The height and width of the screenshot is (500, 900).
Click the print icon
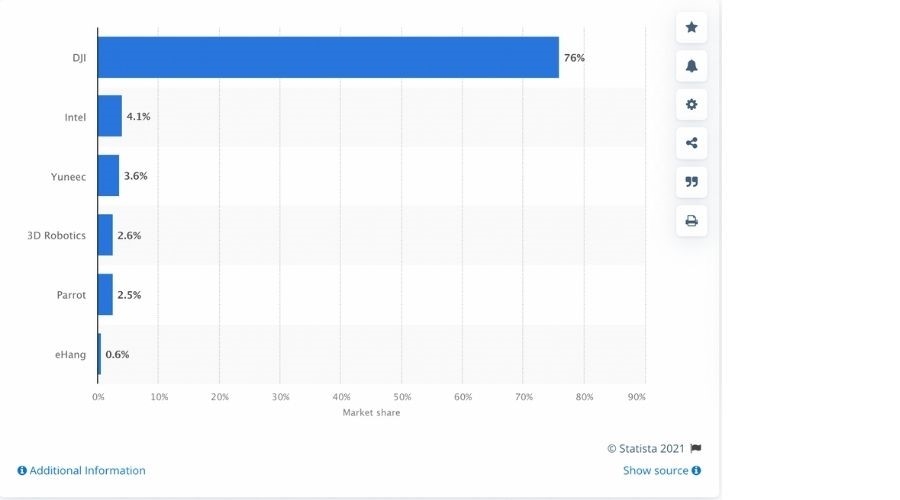(691, 220)
